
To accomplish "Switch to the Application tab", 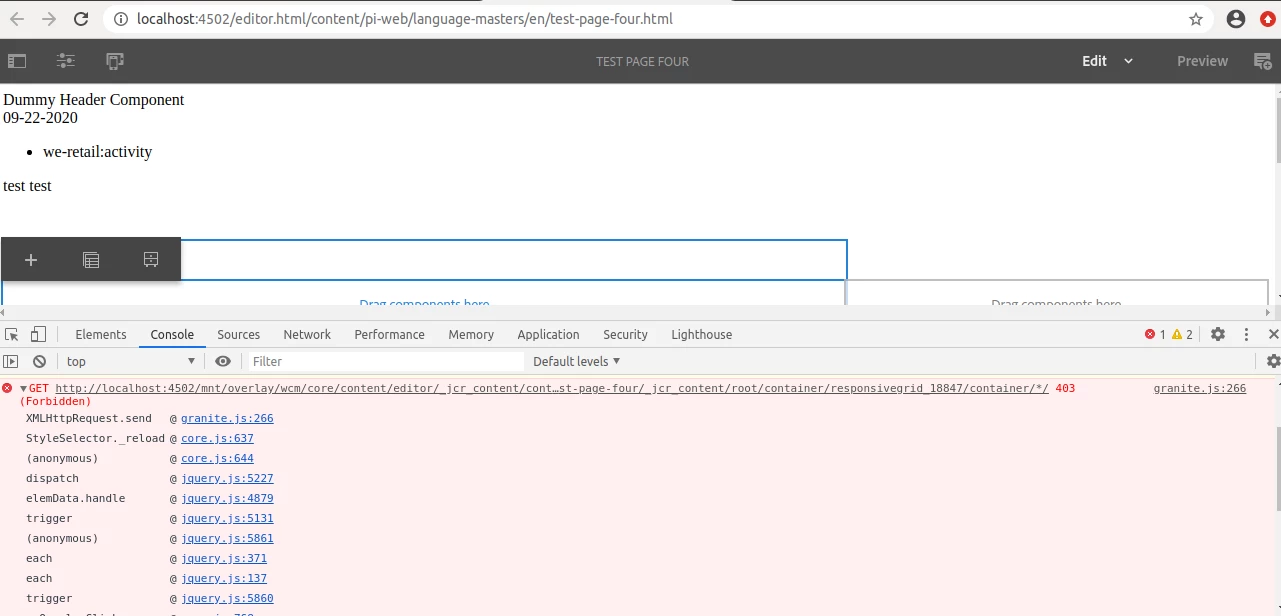I will click(548, 334).
